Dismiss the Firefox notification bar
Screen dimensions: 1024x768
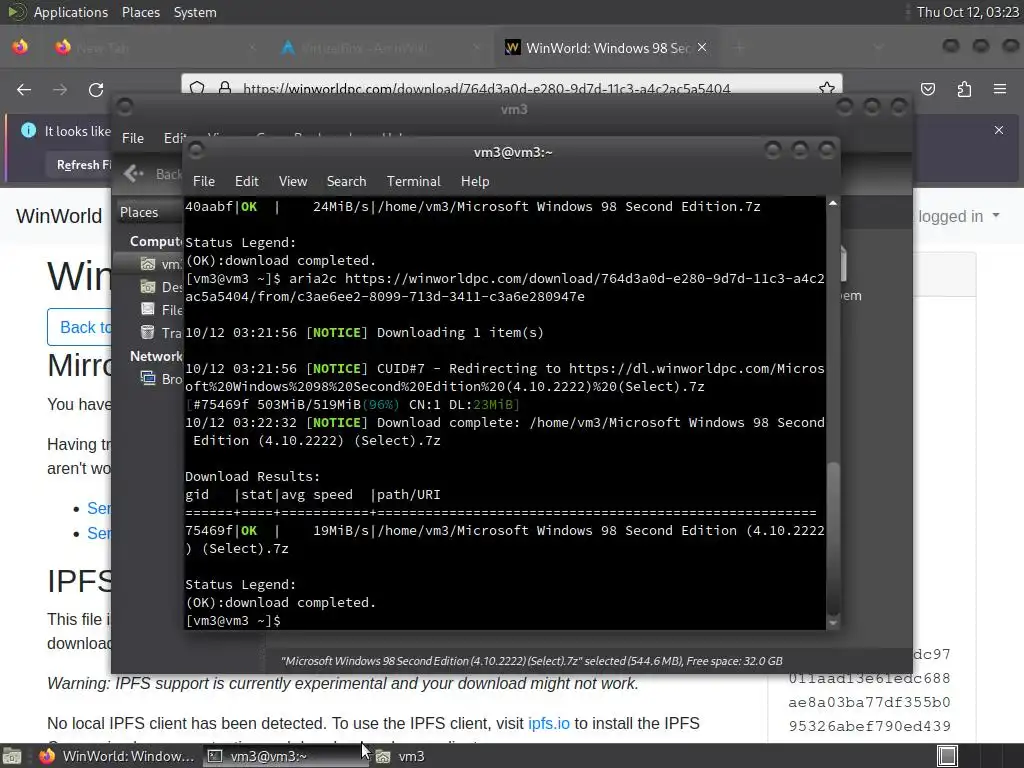tap(999, 131)
